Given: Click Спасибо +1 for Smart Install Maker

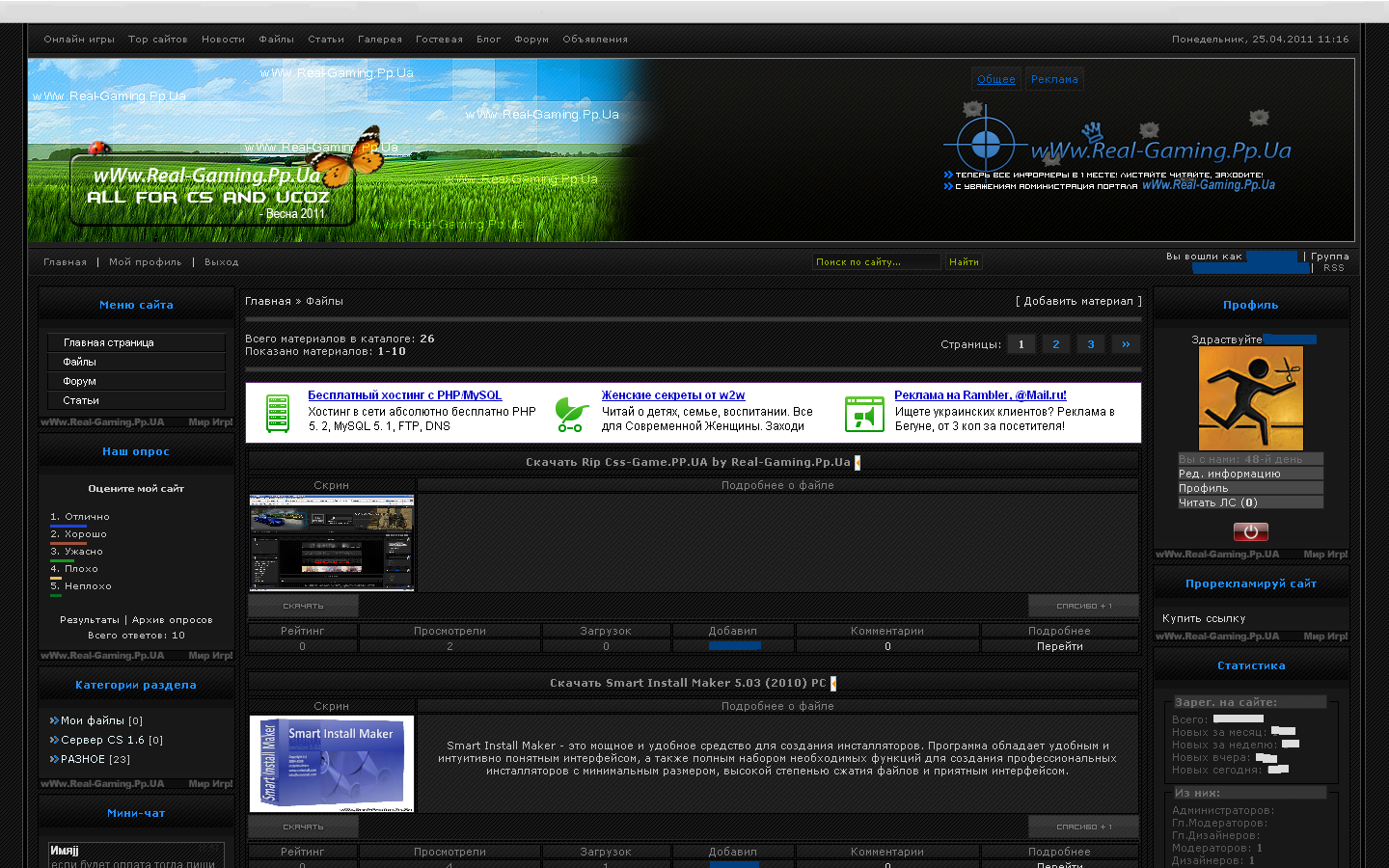Looking at the screenshot, I should point(1084,827).
